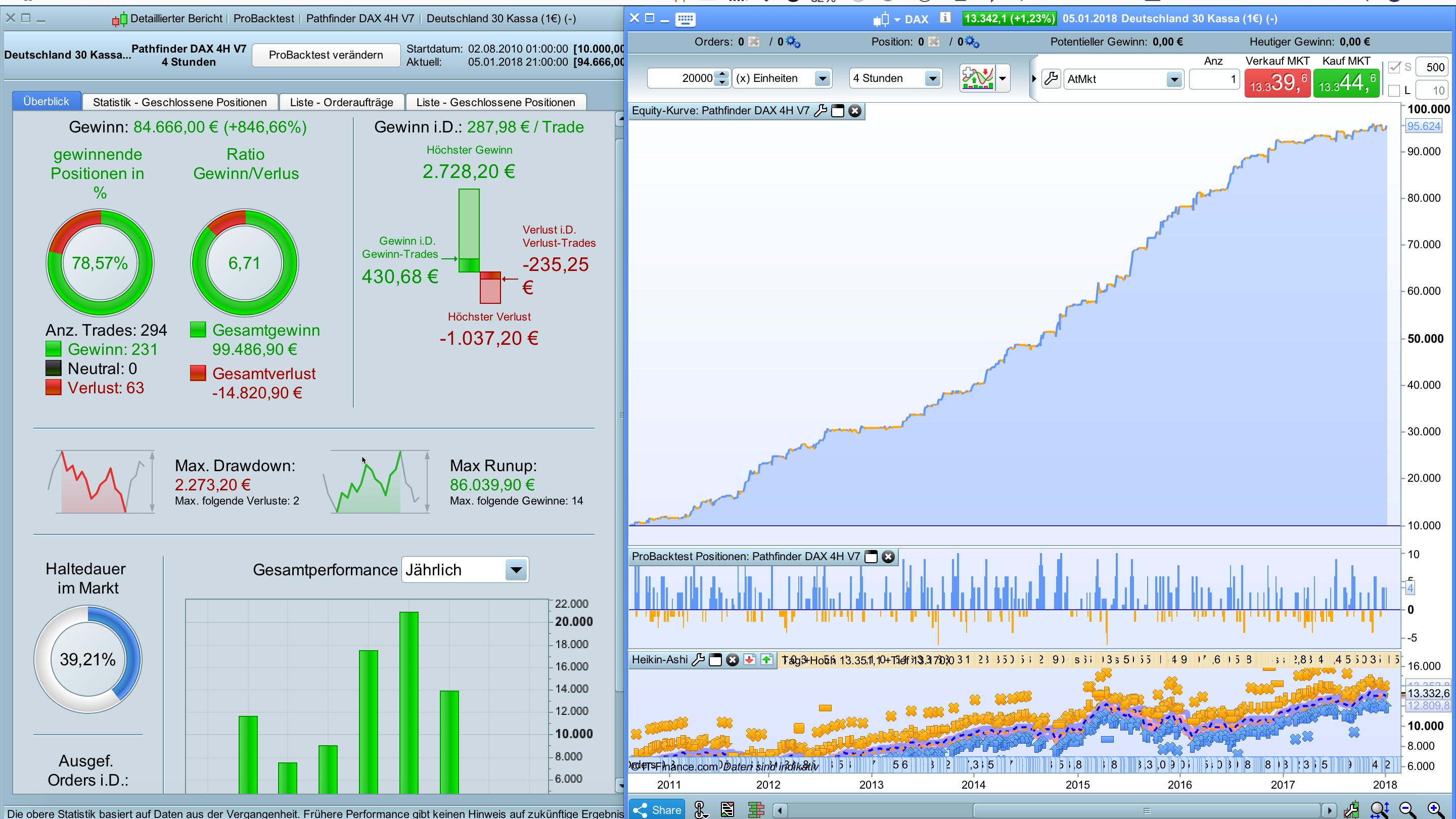Image resolution: width=1456 pixels, height=819 pixels.
Task: Open Equity-Kurve wrench settings icon
Action: pyautogui.click(x=820, y=111)
